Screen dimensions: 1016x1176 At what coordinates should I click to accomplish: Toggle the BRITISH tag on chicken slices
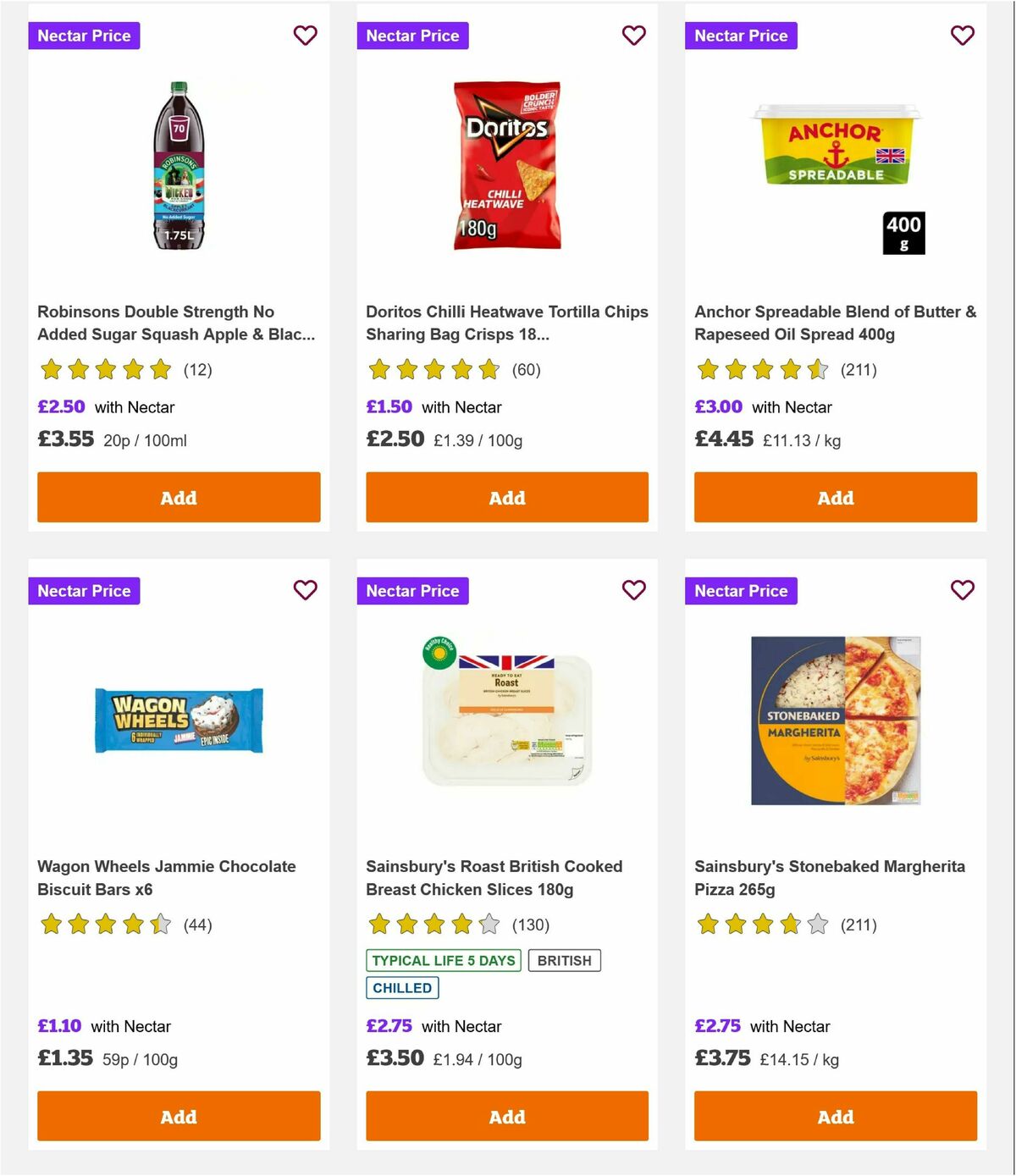tap(564, 960)
